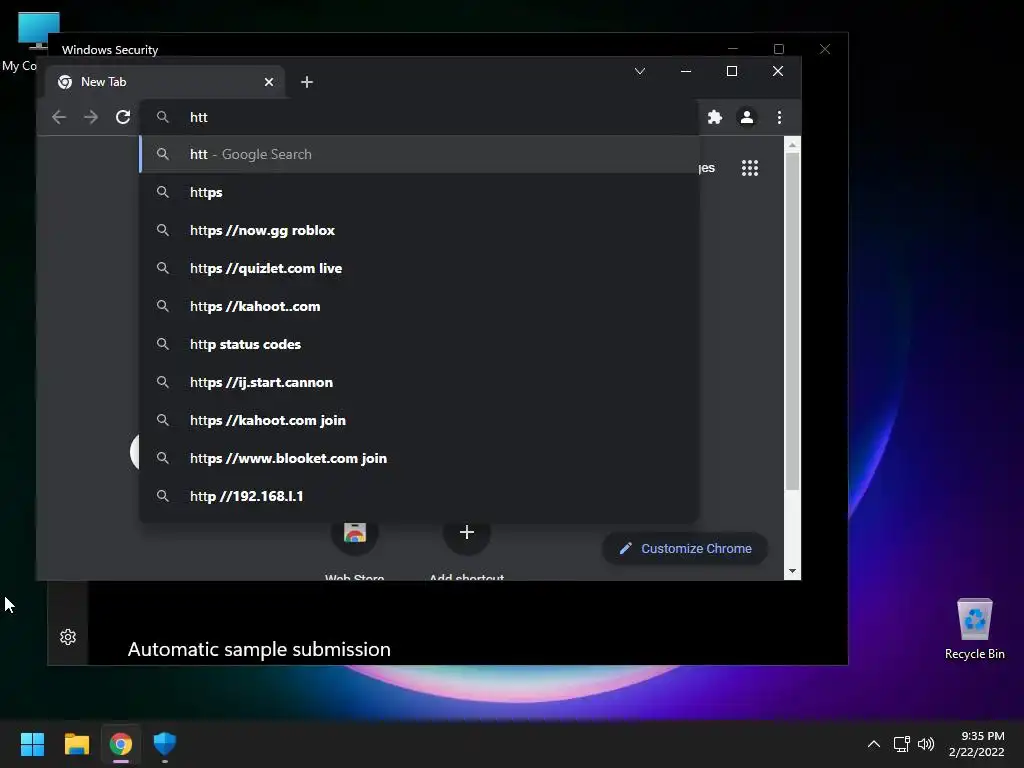The image size is (1024, 768).
Task: Go back with Chrome's back arrow
Action: coord(59,117)
